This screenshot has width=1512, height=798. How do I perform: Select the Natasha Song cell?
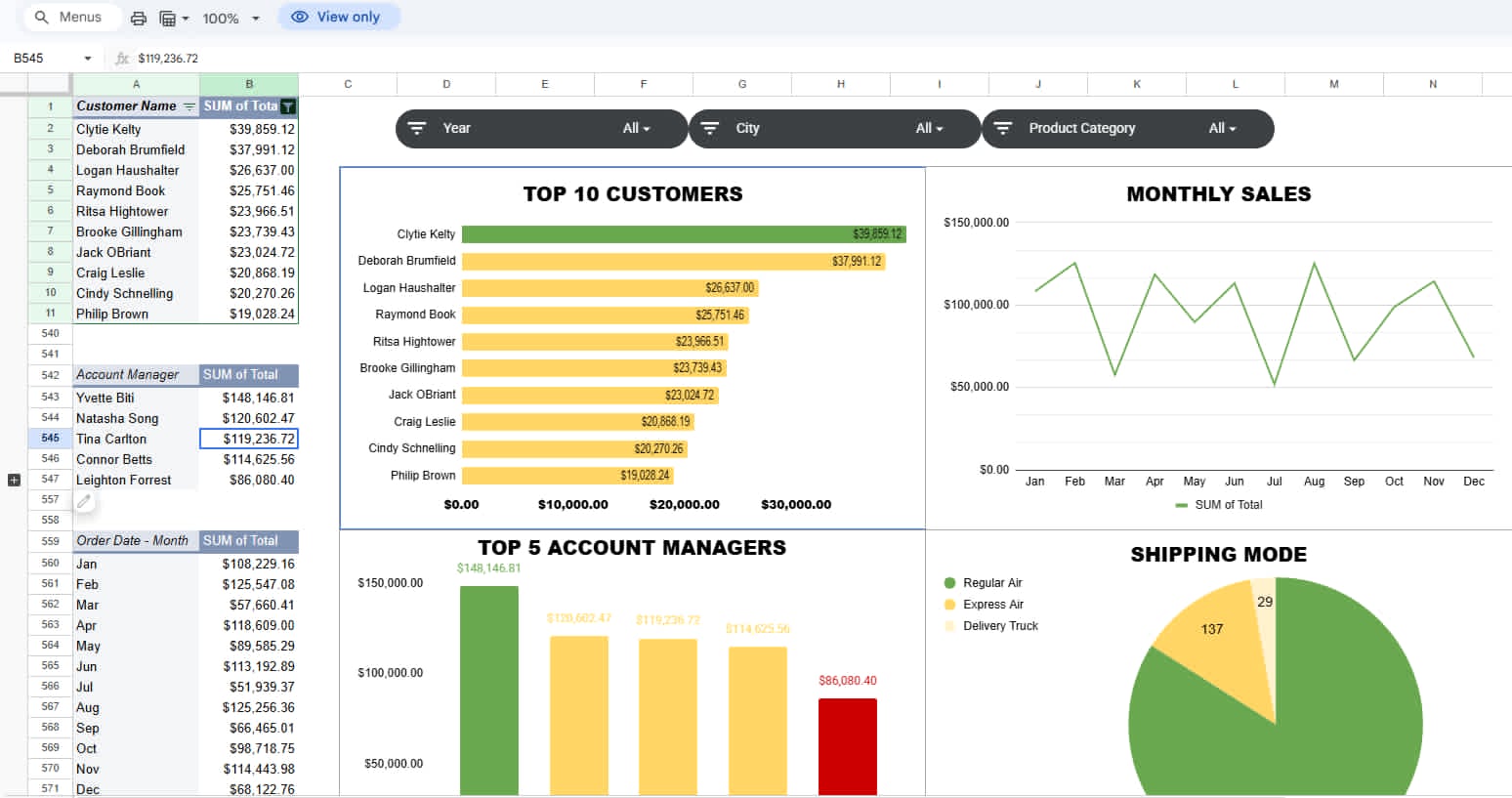[136, 418]
